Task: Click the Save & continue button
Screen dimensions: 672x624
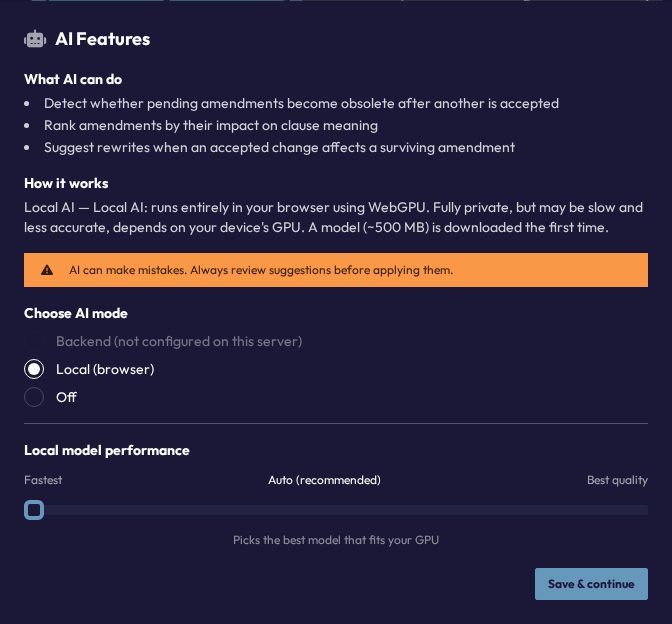Action: point(591,584)
